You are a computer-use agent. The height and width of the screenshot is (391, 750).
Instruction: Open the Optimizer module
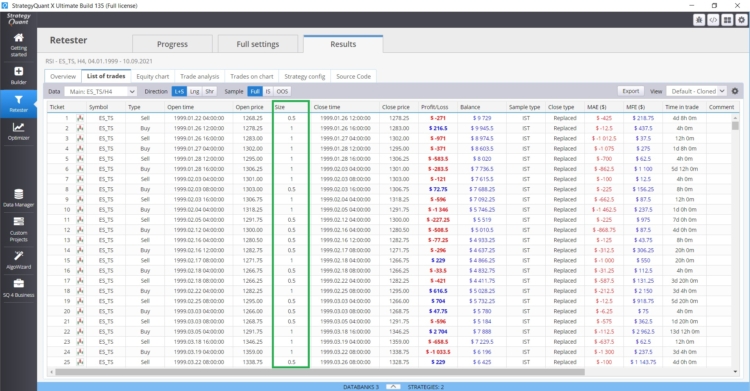pyautogui.click(x=18, y=131)
